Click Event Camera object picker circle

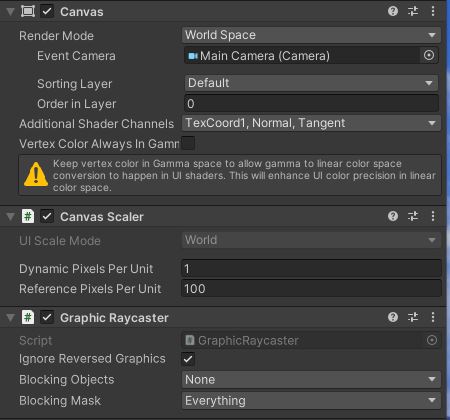click(429, 55)
